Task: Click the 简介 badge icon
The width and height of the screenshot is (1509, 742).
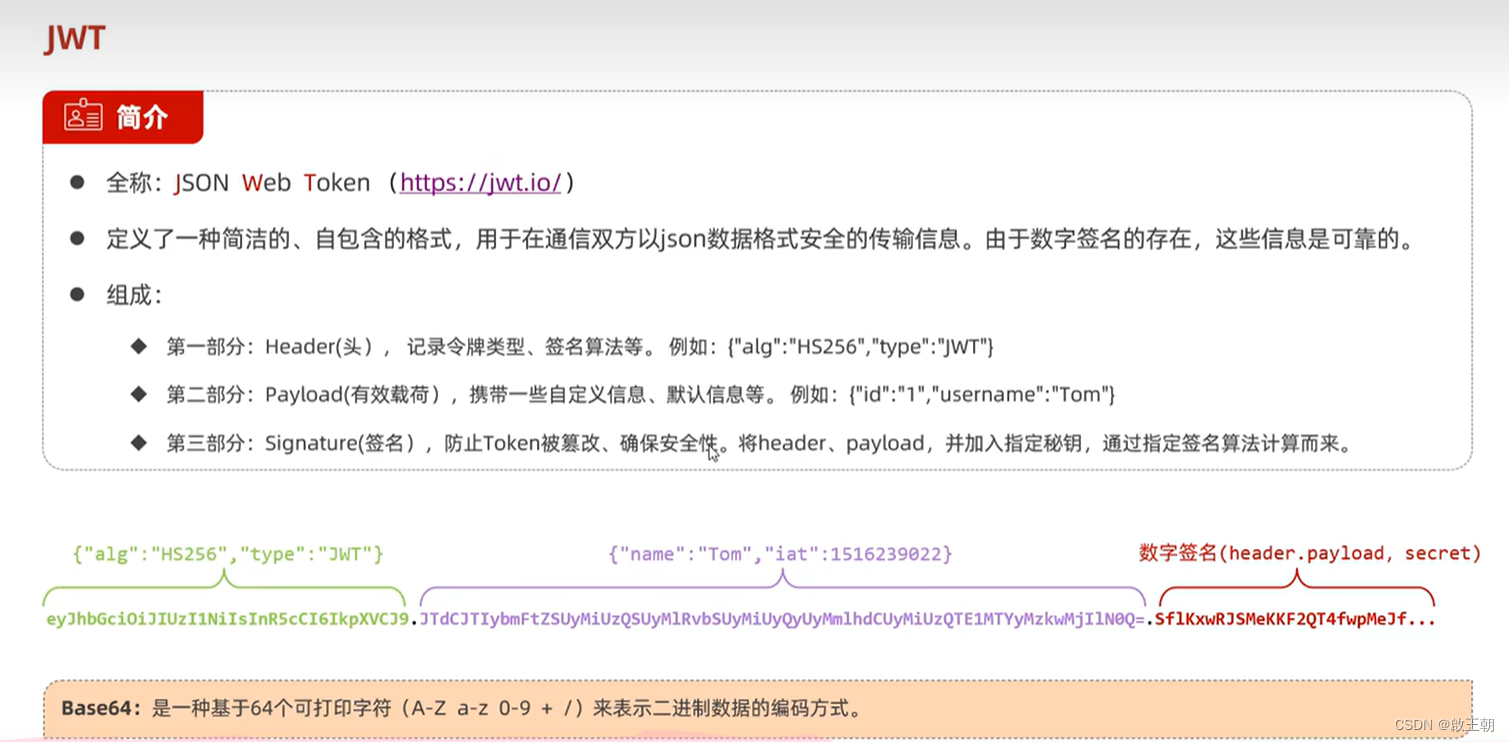Action: tap(122, 117)
